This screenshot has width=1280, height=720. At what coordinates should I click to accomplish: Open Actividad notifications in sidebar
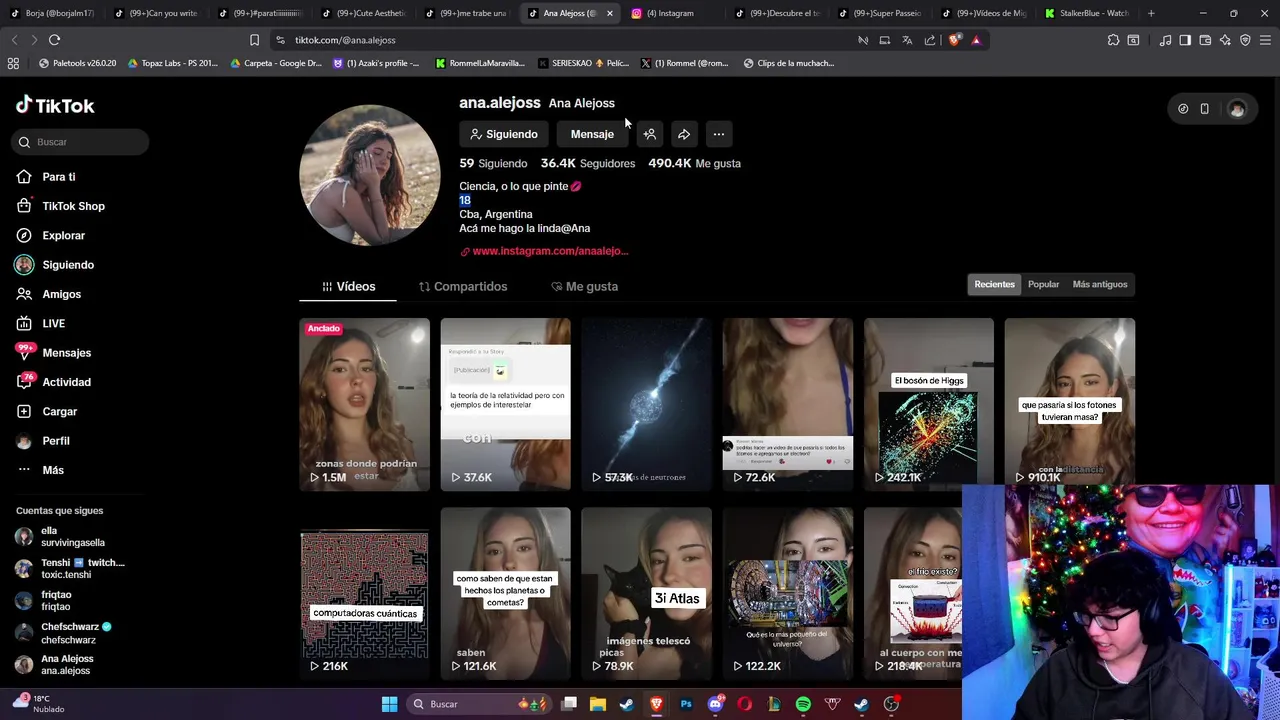[x=53, y=382]
